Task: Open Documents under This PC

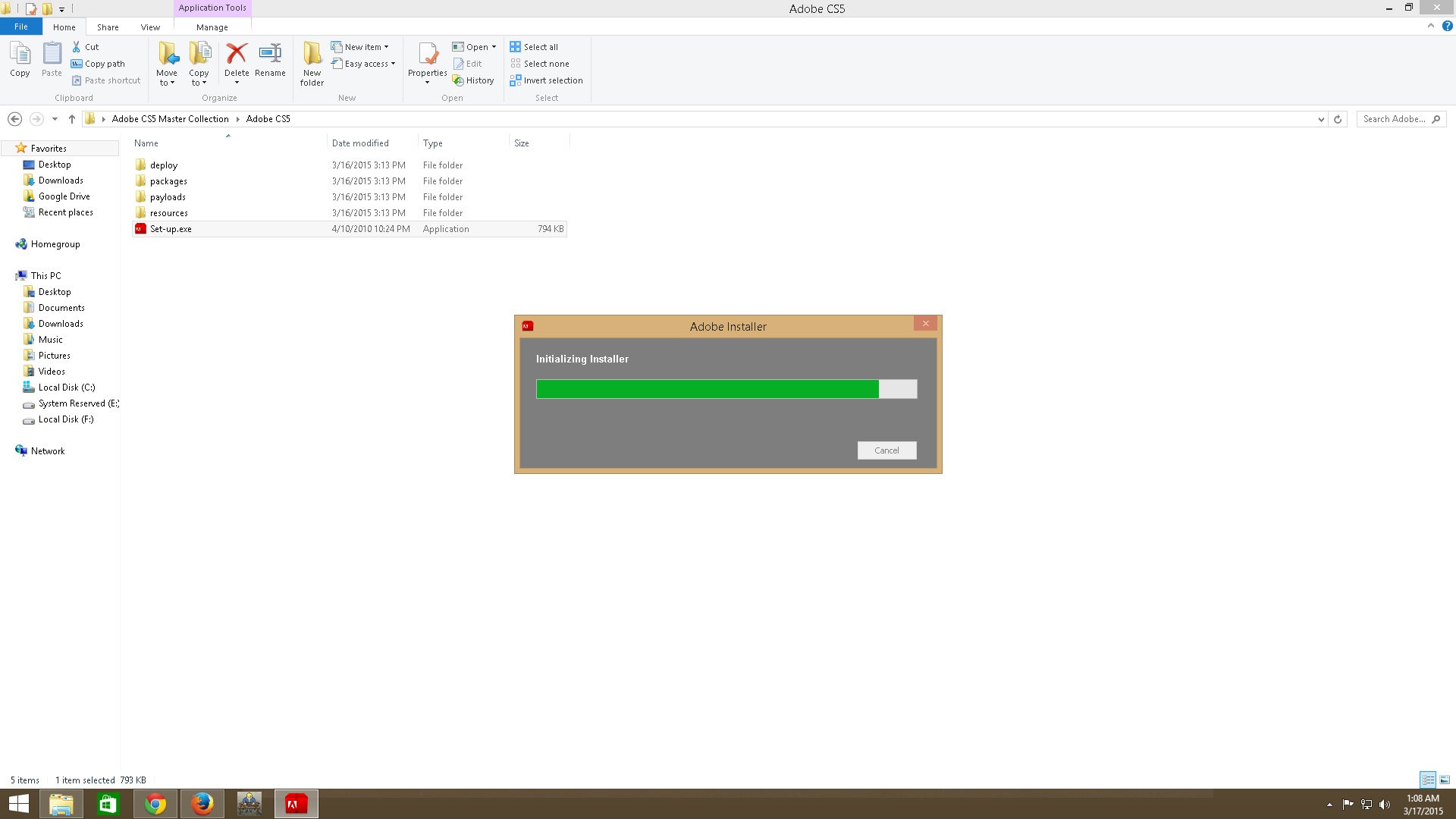Action: (61, 308)
